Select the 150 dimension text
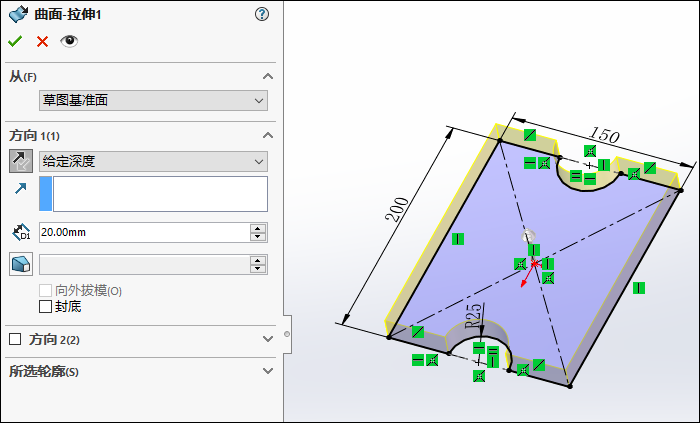This screenshot has width=700, height=423. (604, 134)
